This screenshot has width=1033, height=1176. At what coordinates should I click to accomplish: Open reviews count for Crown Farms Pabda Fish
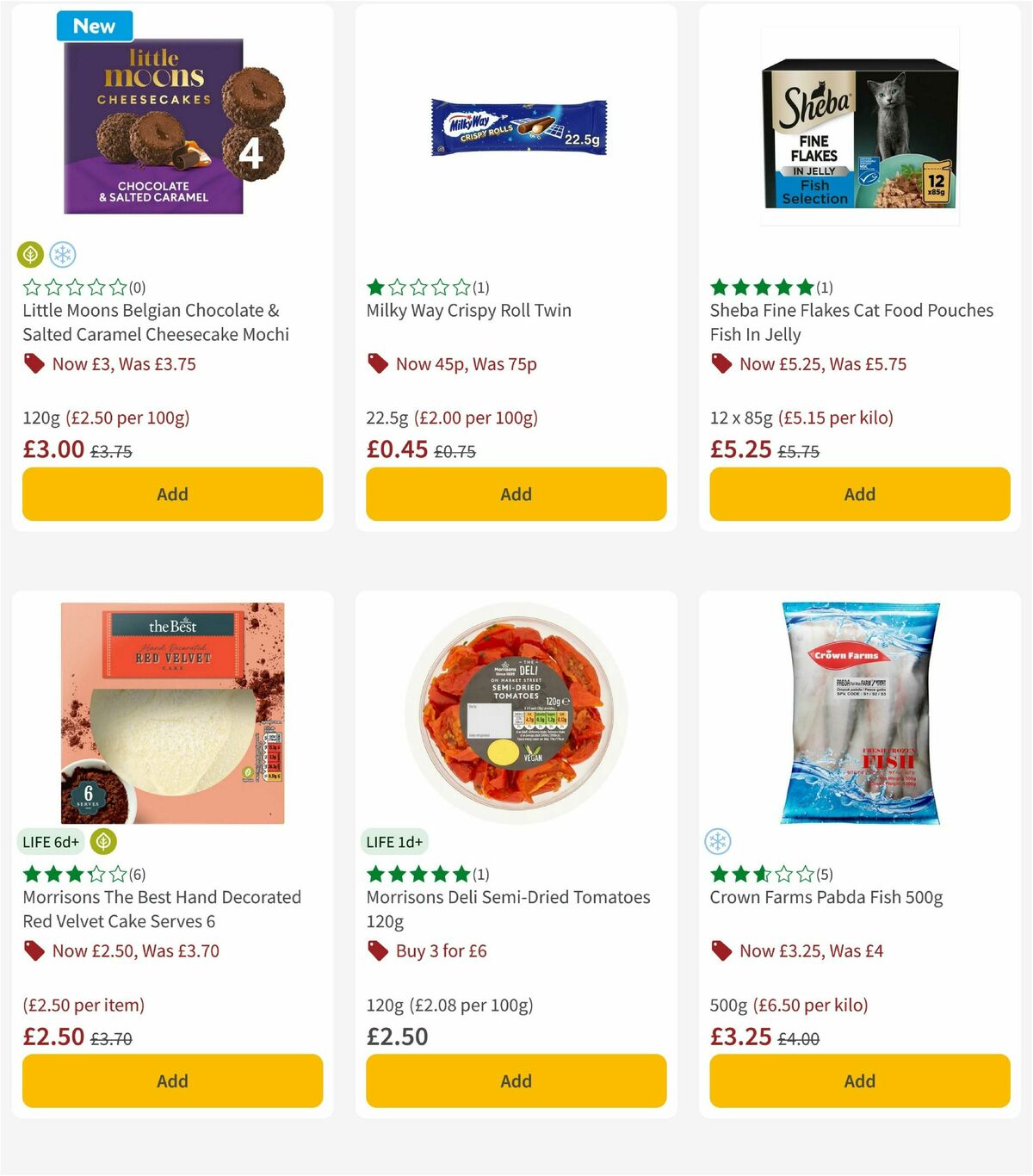[825, 874]
